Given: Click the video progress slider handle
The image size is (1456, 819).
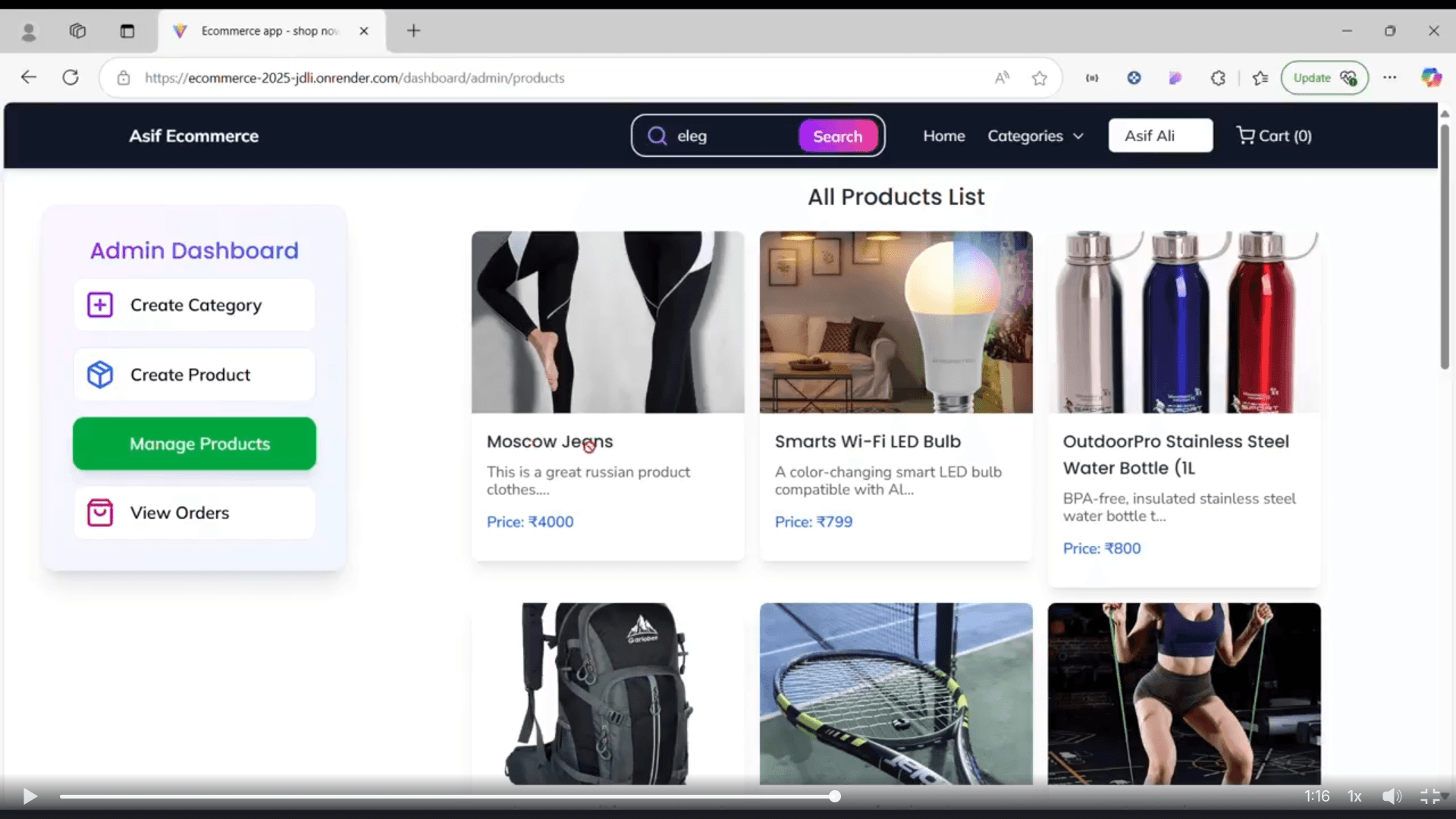Looking at the screenshot, I should pos(835,796).
